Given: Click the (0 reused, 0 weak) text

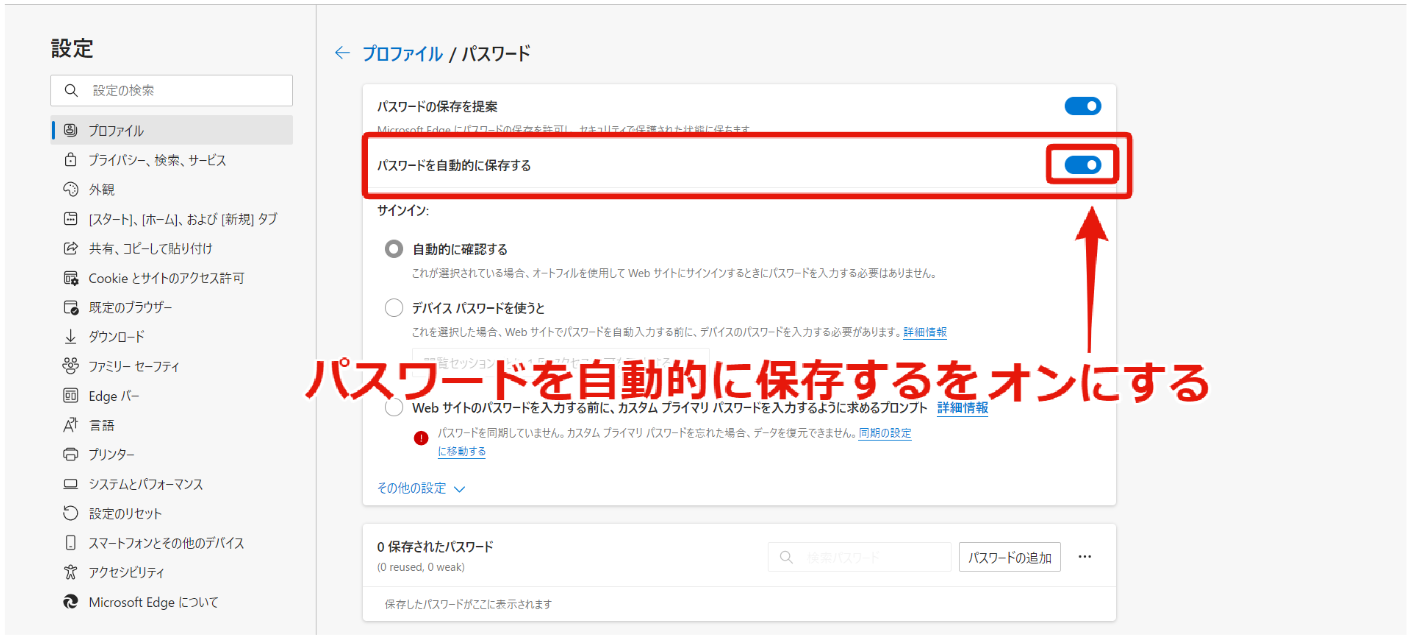Looking at the screenshot, I should pos(421,567).
